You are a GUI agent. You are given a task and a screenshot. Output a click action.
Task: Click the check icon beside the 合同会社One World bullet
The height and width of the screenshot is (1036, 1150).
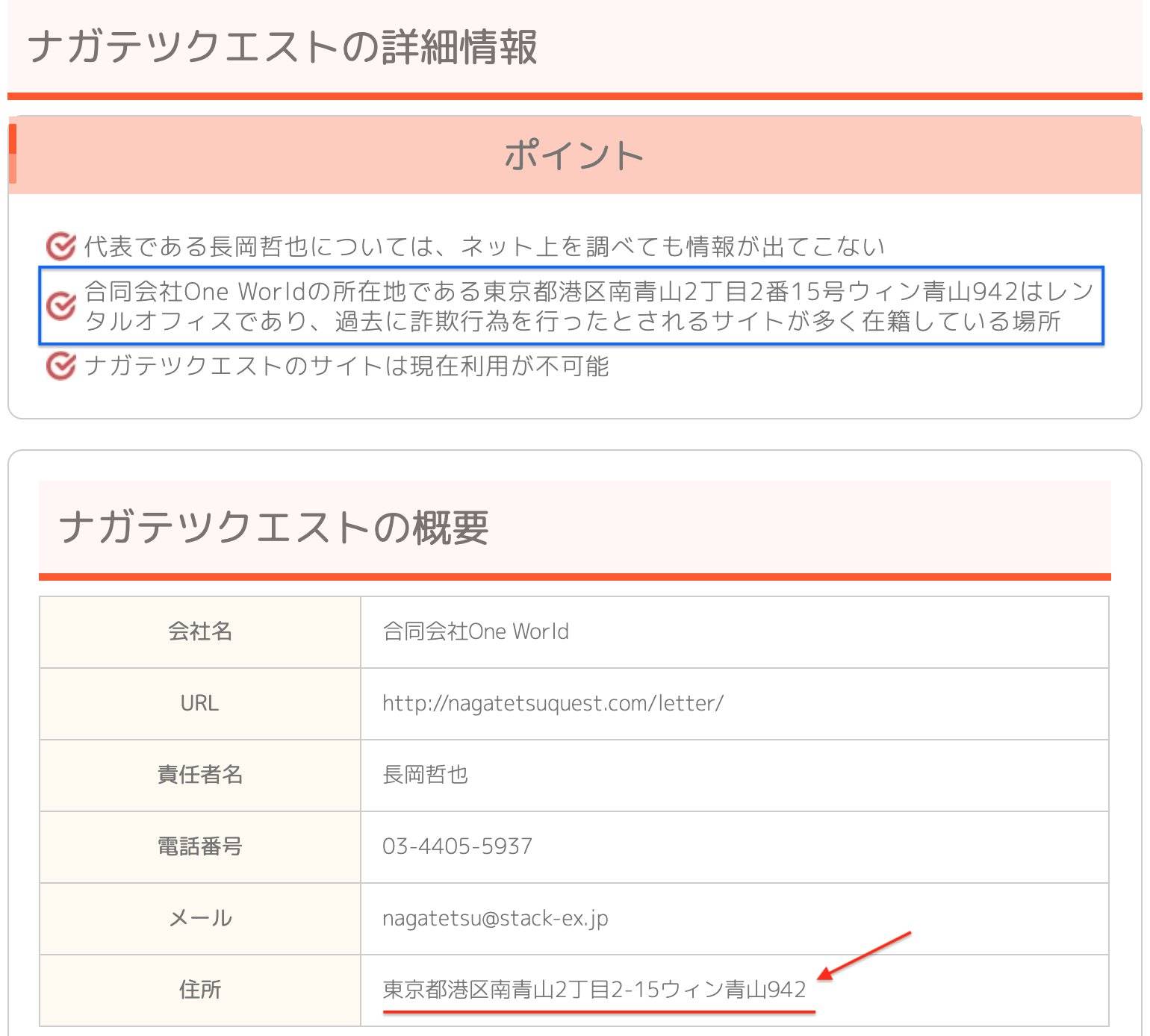60,305
